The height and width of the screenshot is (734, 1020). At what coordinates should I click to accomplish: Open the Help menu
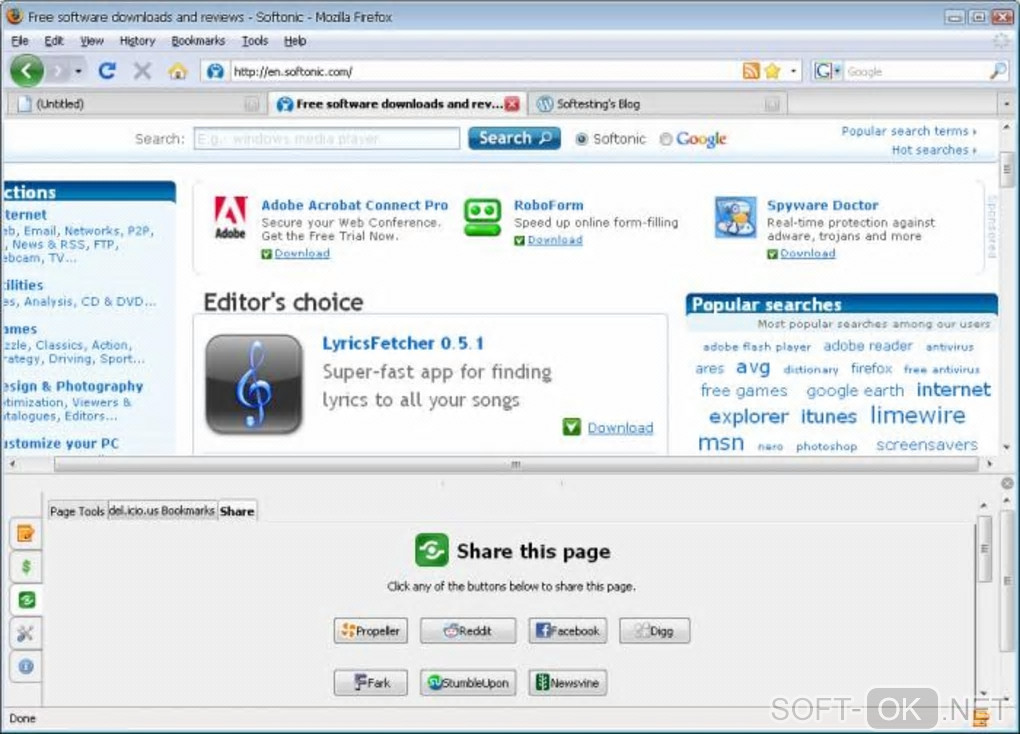pos(295,41)
